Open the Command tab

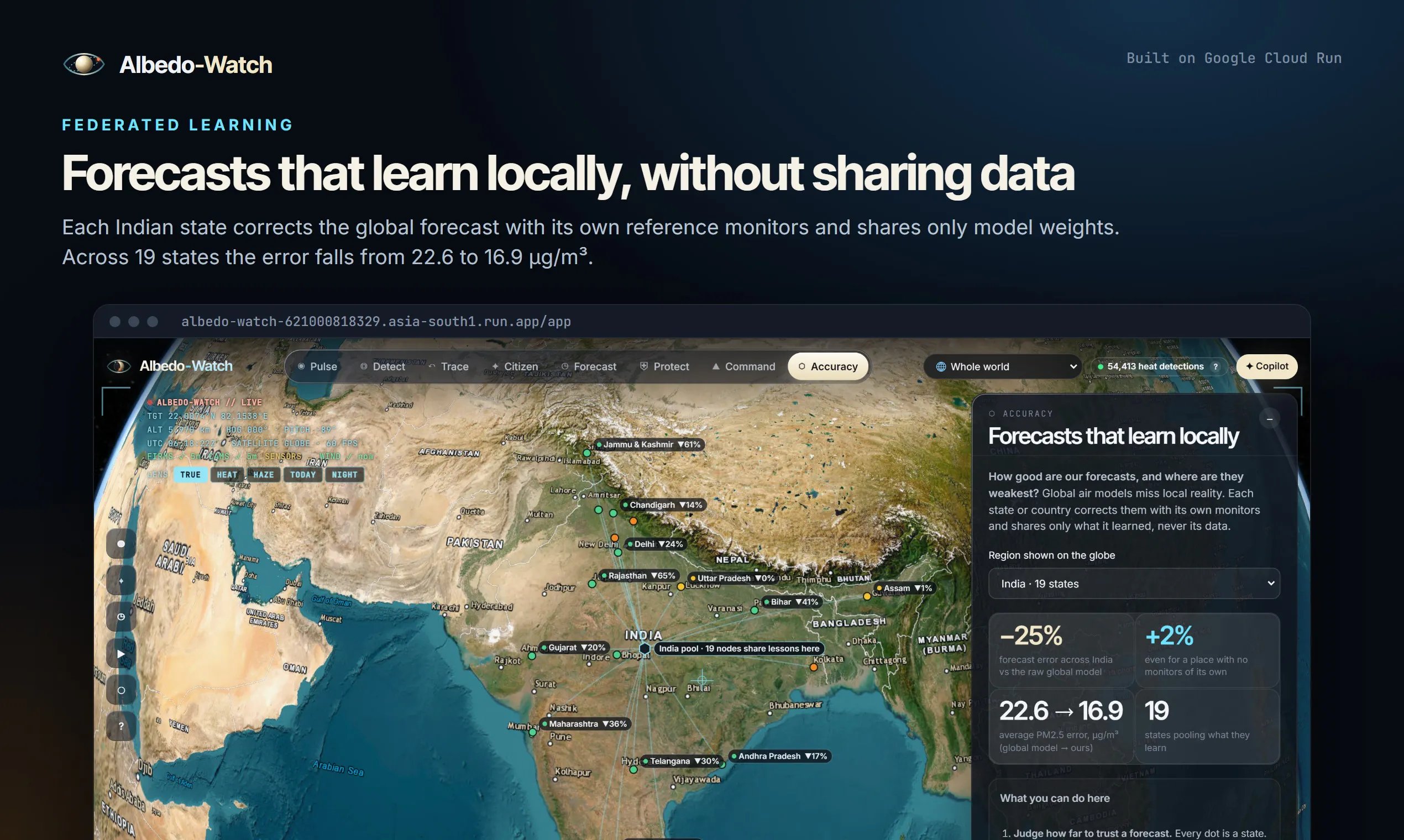pyautogui.click(x=743, y=367)
